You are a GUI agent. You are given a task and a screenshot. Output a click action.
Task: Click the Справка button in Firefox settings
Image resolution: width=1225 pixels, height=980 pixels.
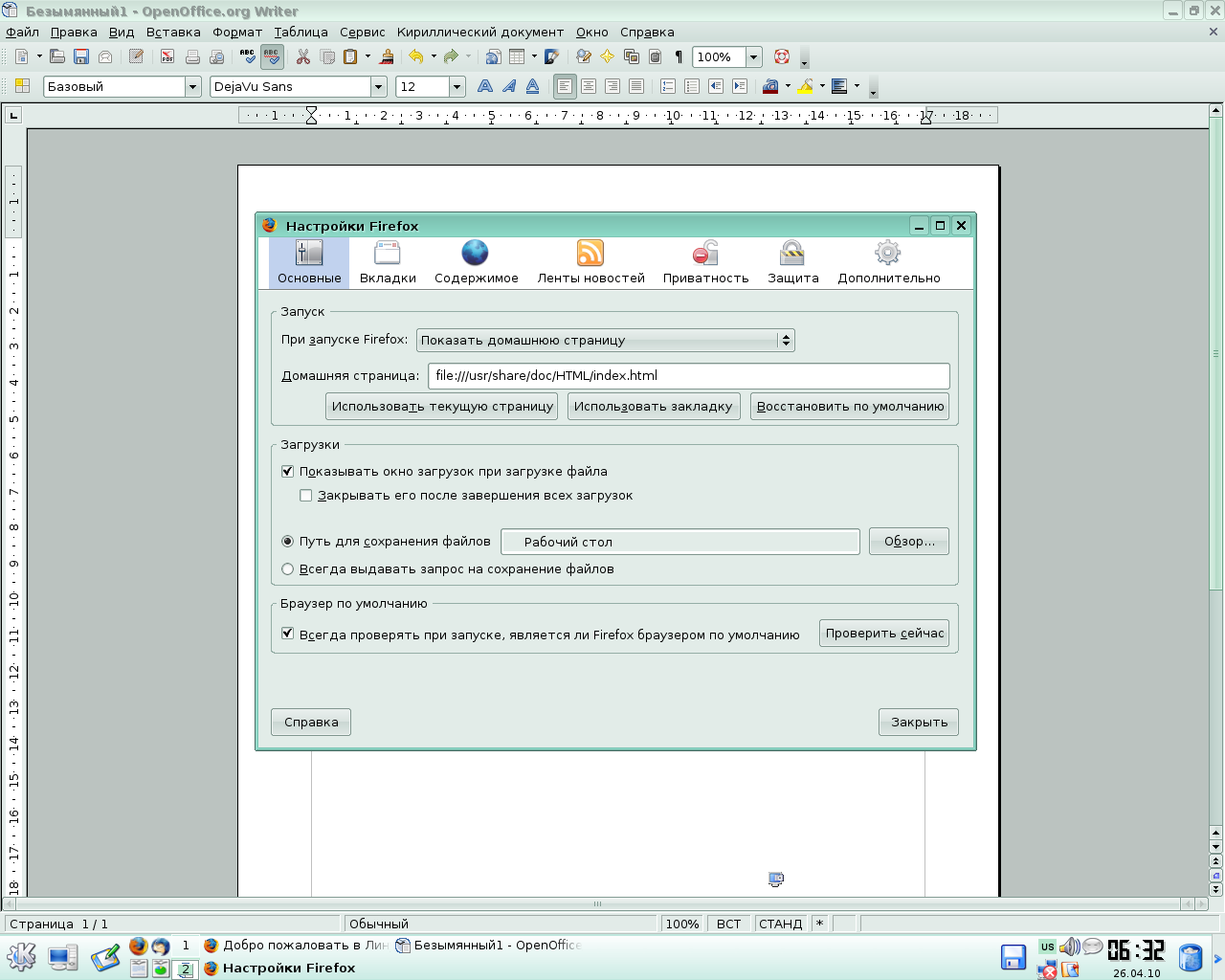(311, 723)
